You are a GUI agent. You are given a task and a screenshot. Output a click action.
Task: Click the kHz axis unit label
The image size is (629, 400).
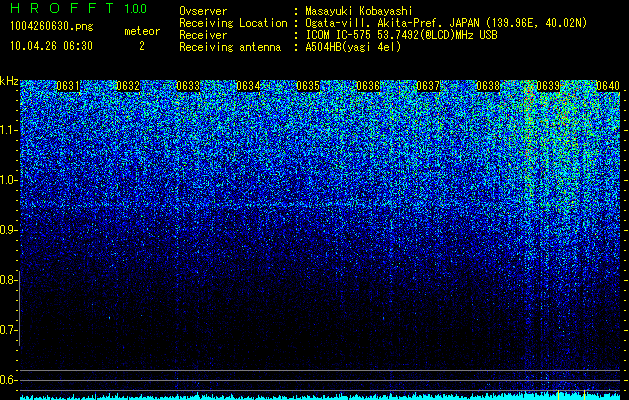coord(10,81)
